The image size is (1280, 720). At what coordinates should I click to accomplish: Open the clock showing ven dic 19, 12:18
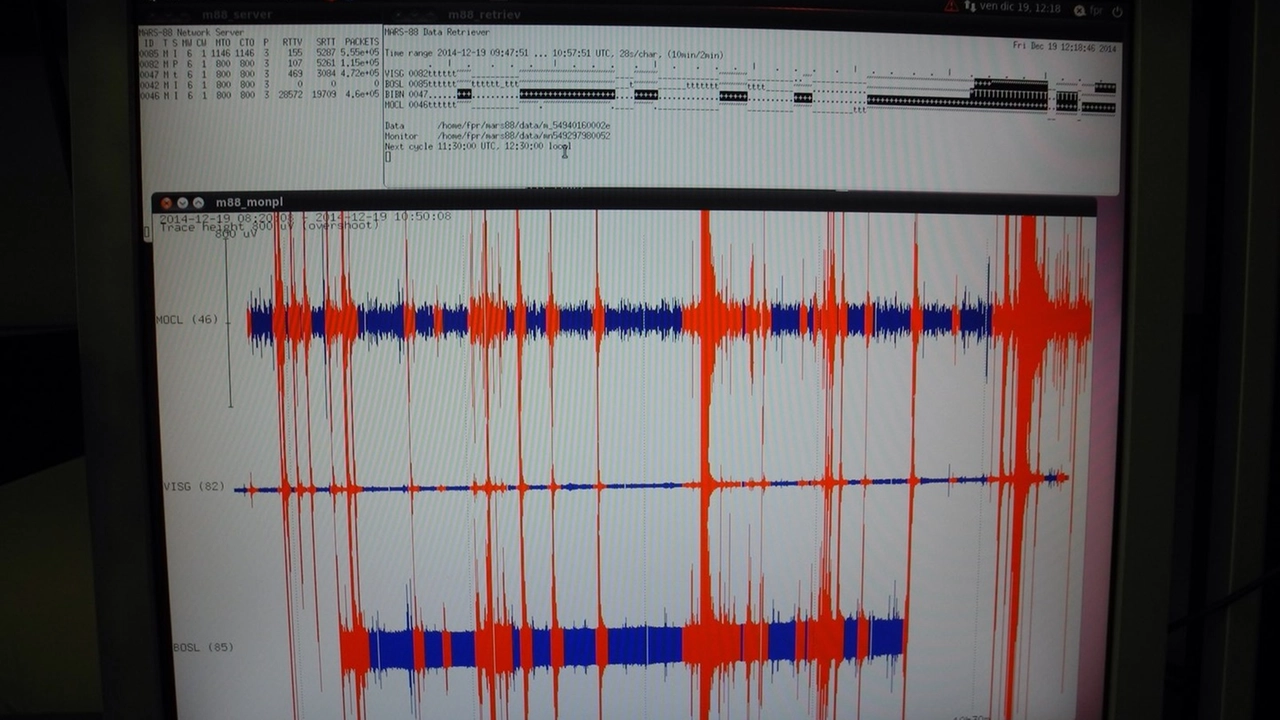[1022, 9]
